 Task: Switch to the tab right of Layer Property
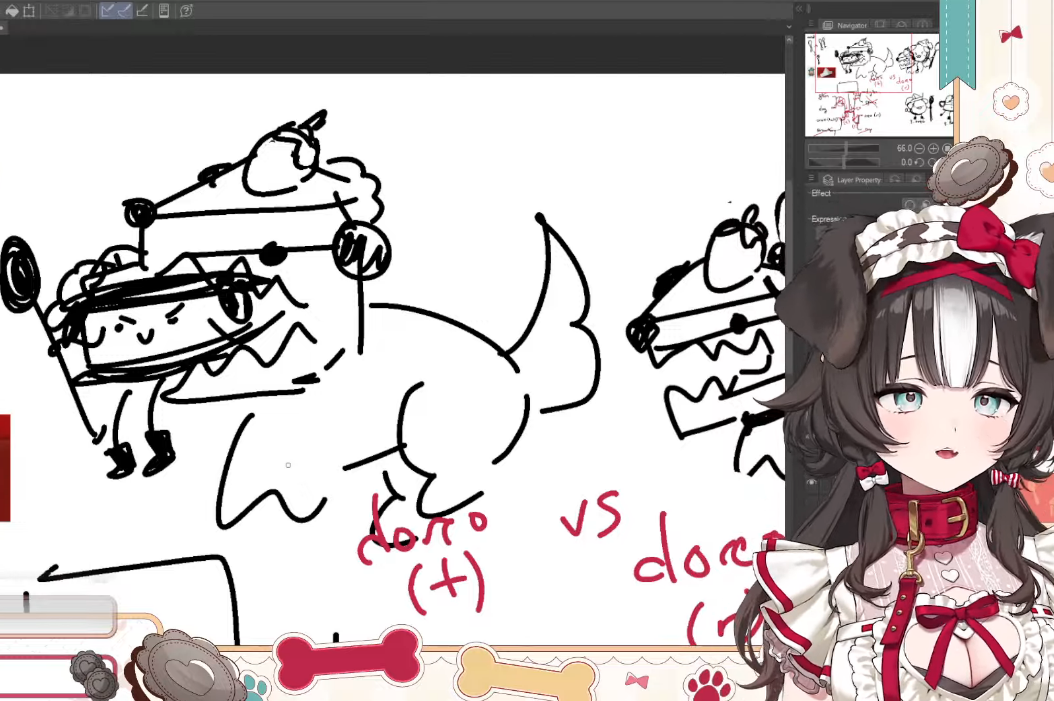point(895,179)
